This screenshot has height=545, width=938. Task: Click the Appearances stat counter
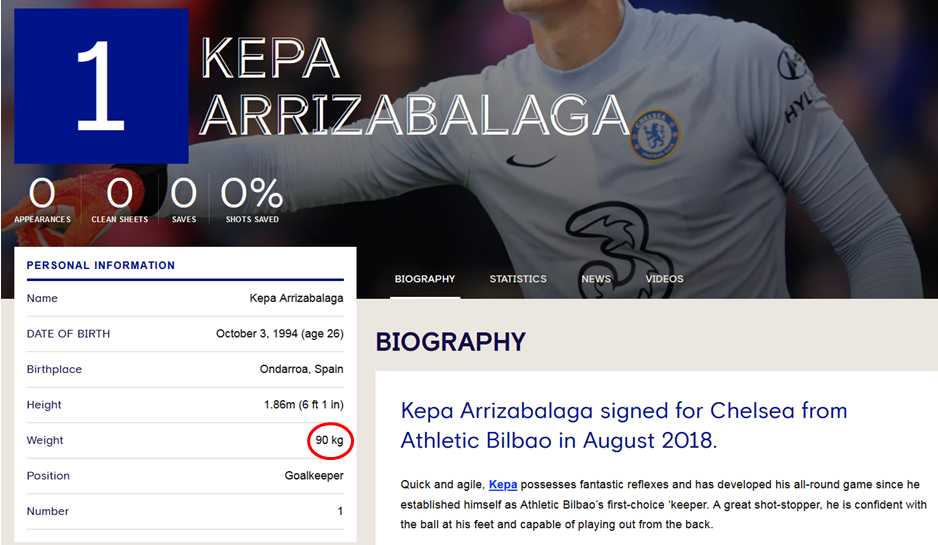42,200
